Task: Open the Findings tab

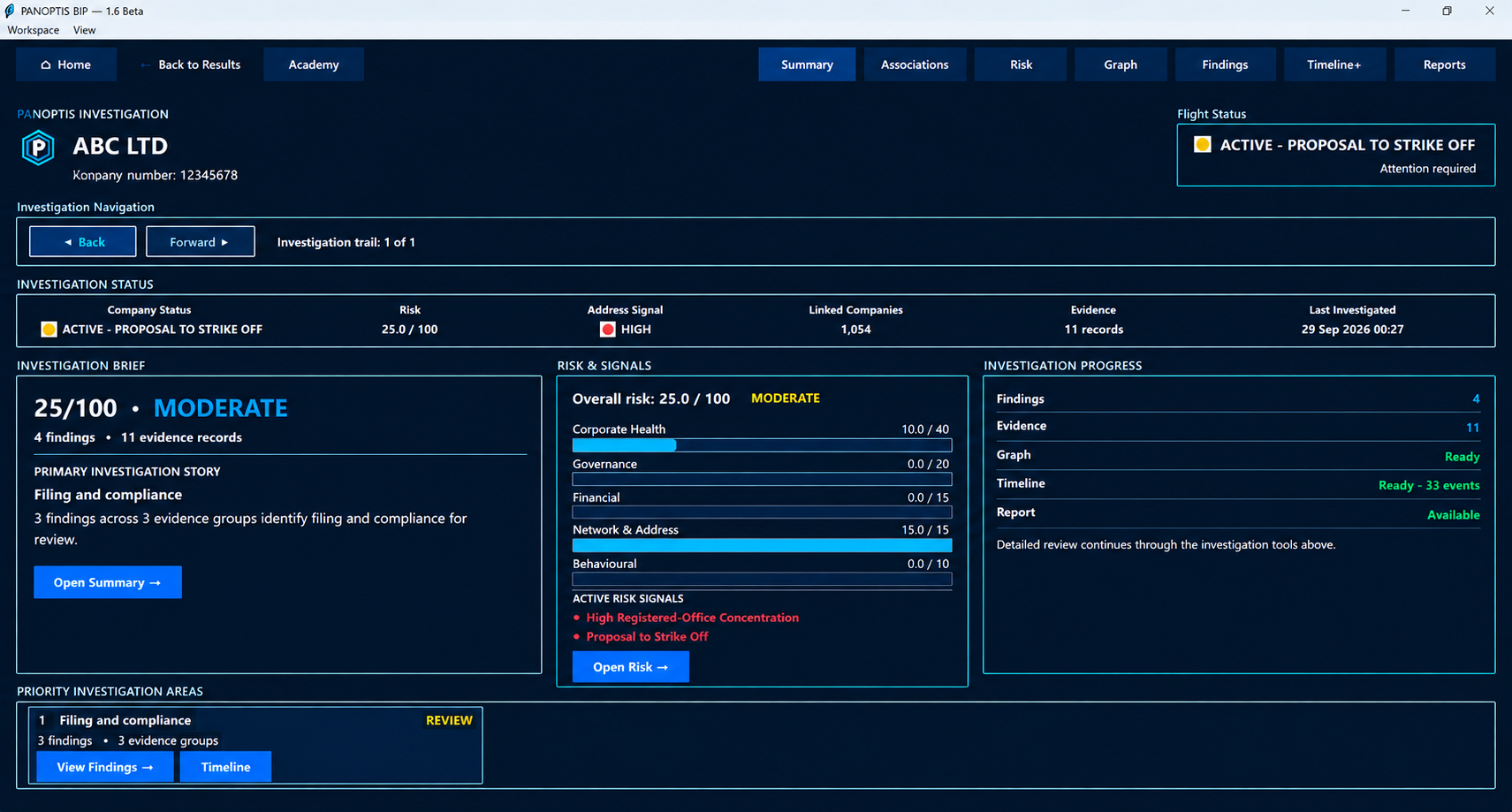Action: pyautogui.click(x=1225, y=65)
